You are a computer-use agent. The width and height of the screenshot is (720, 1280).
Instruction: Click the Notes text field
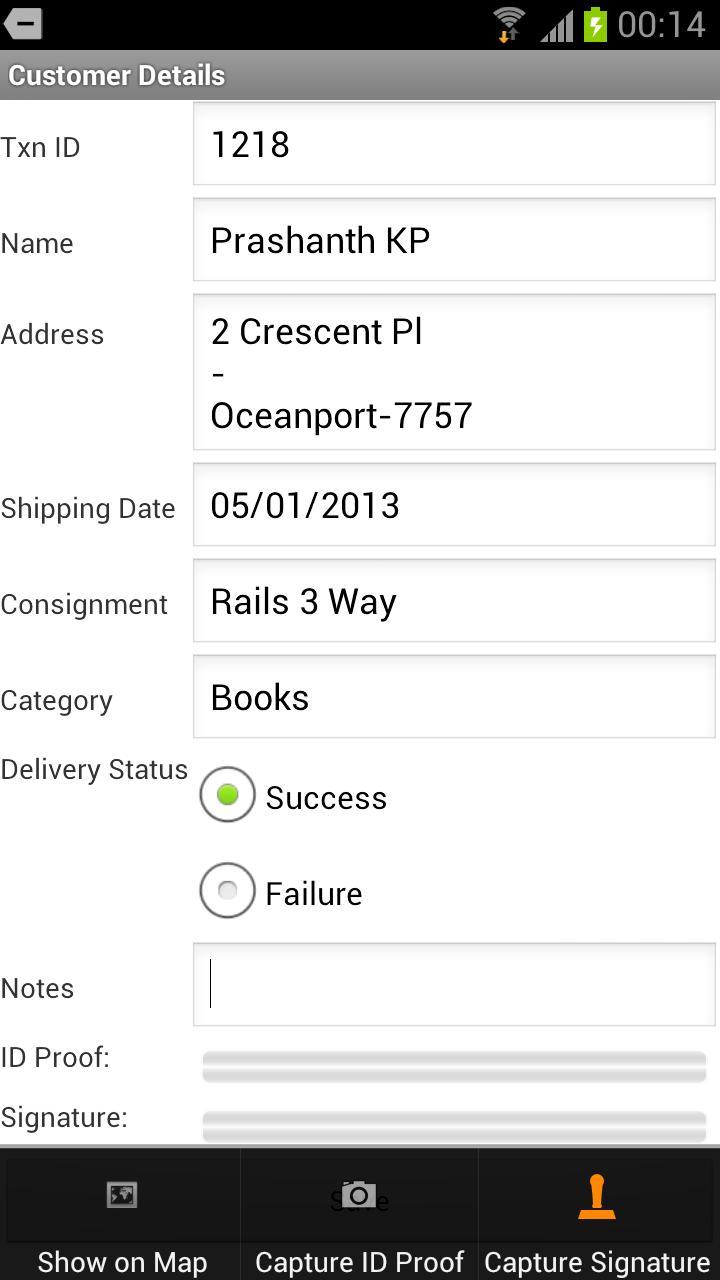tap(454, 985)
